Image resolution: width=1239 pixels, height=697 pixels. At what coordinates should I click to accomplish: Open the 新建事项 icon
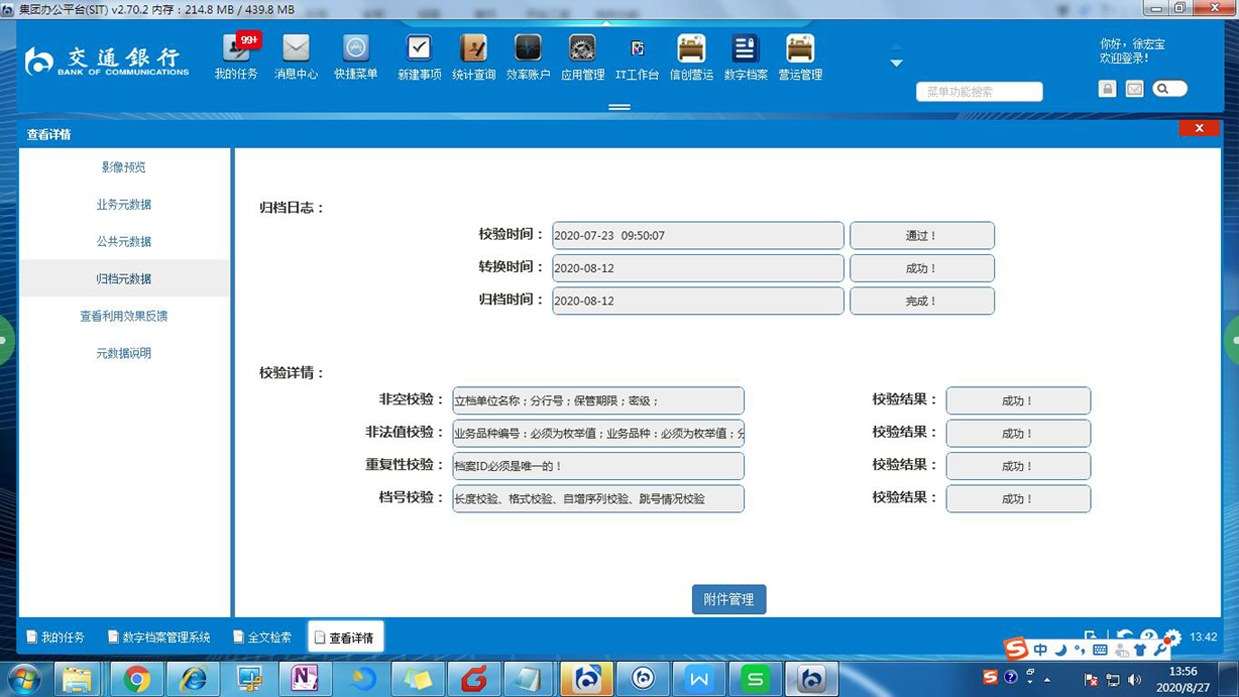(419, 56)
